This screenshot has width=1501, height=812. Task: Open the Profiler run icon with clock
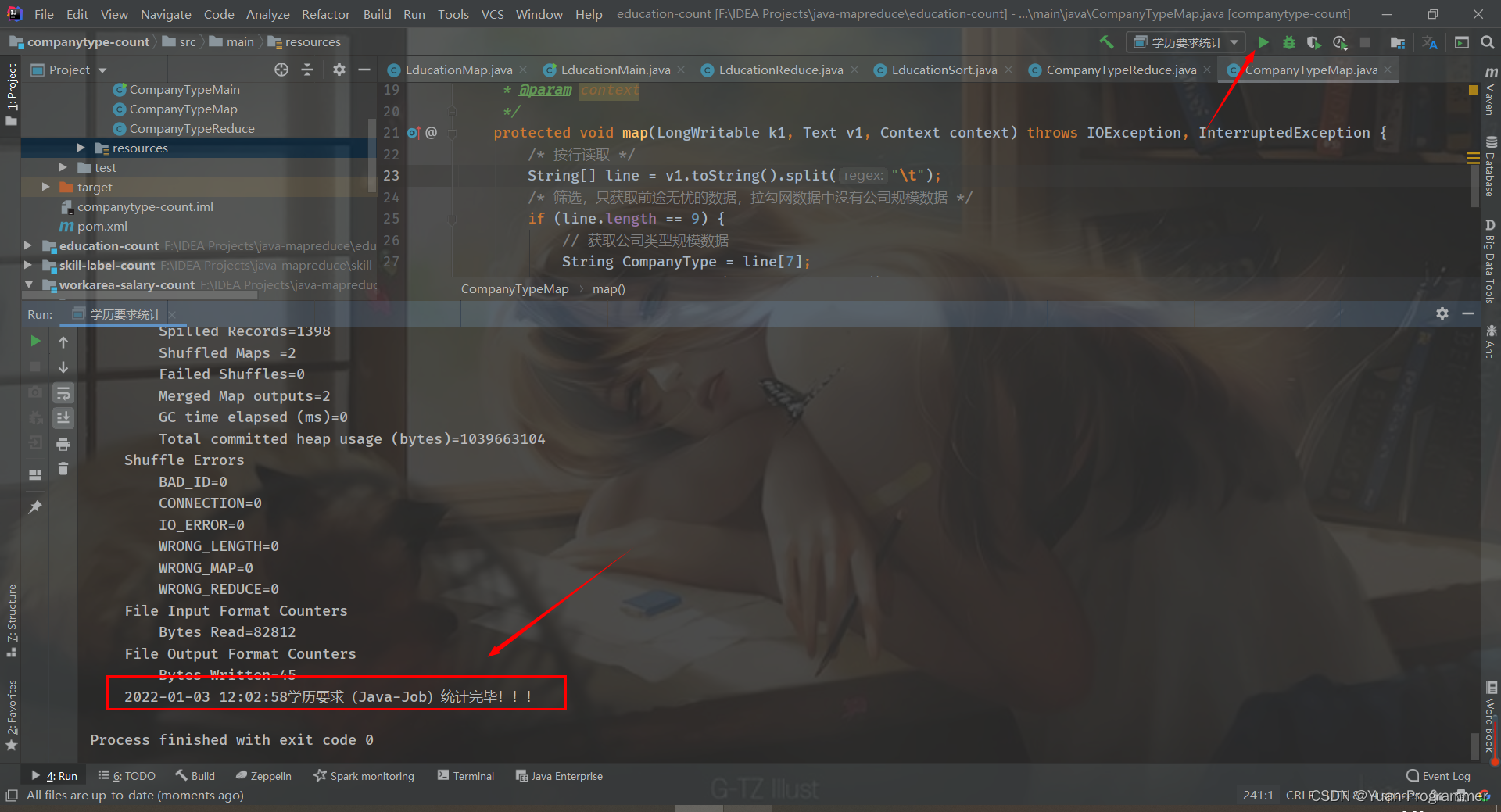tap(1340, 42)
